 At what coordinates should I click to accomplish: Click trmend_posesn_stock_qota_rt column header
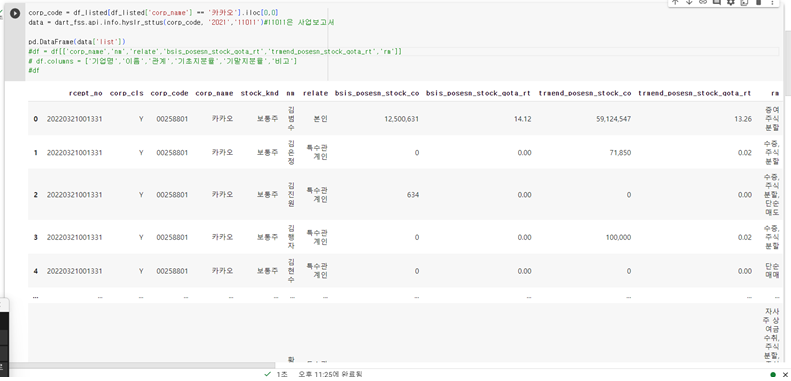[695, 93]
